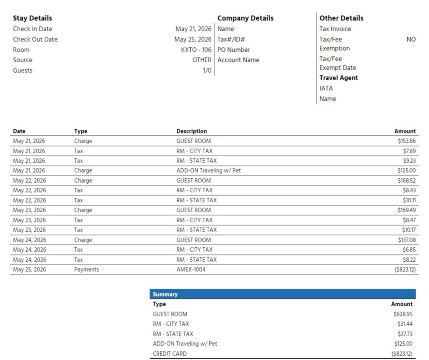
Task: Select the "Travel Agent" subheading
Action: [x=338, y=78]
